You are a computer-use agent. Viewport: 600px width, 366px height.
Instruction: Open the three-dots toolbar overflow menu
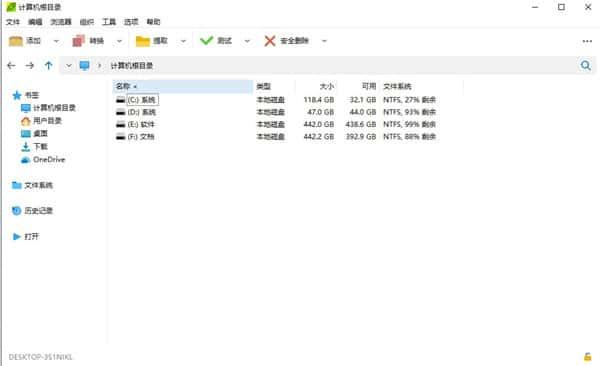click(x=587, y=41)
